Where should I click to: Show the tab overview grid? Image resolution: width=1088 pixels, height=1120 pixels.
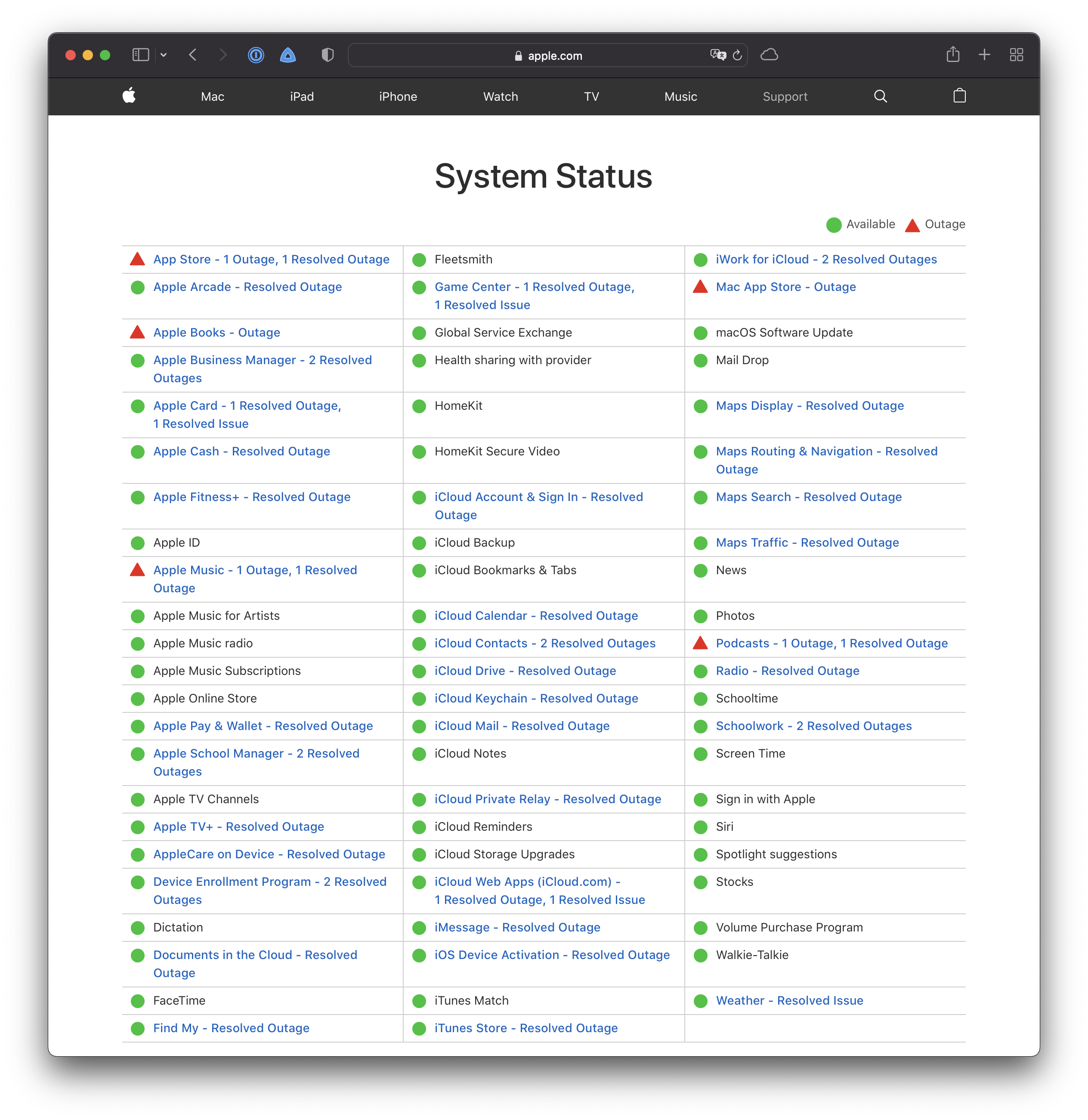(x=1017, y=55)
